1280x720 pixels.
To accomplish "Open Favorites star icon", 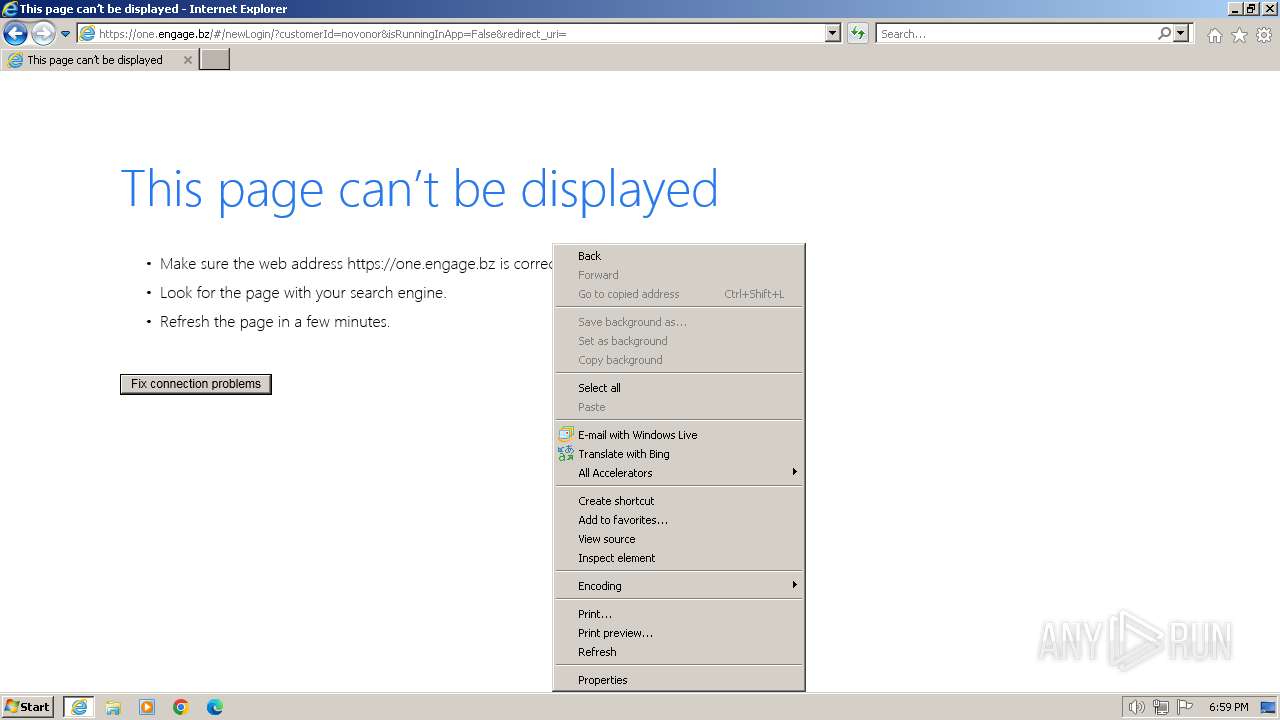I will [1239, 35].
